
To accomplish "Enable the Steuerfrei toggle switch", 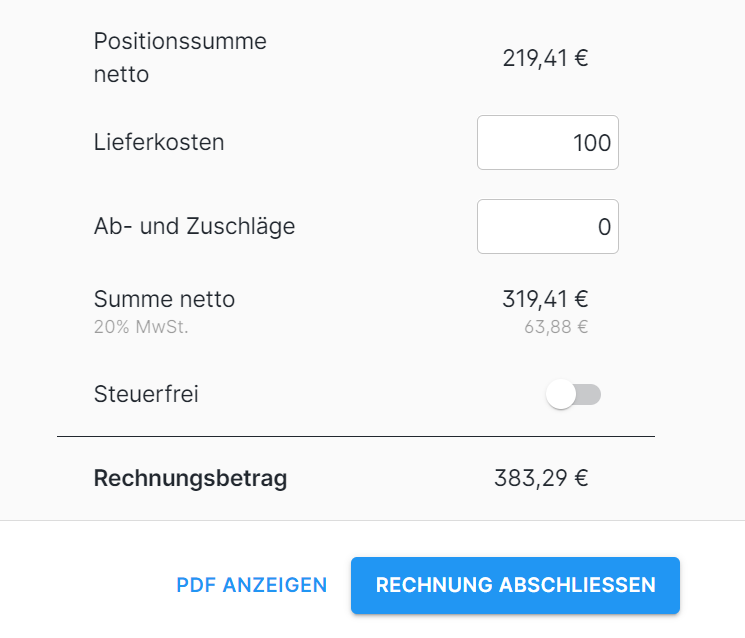I will [x=573, y=395].
